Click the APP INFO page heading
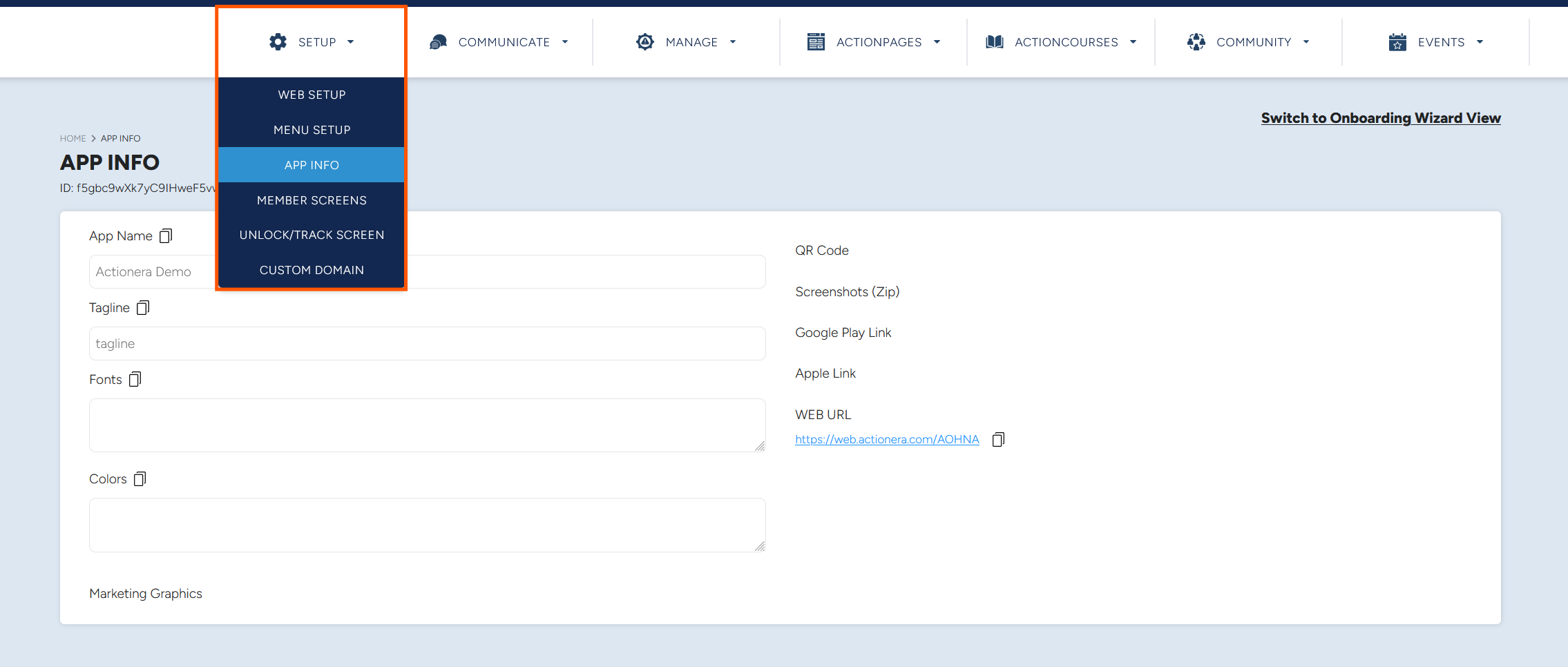 tap(109, 162)
